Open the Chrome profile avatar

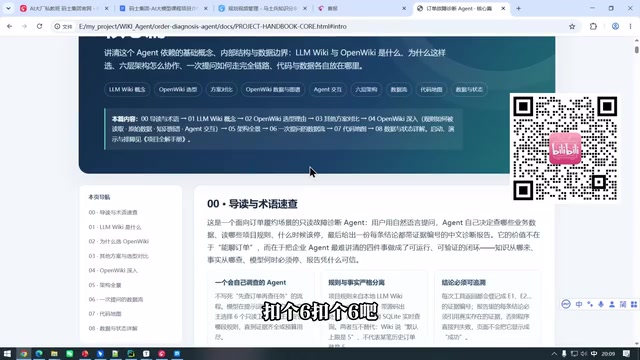615,26
